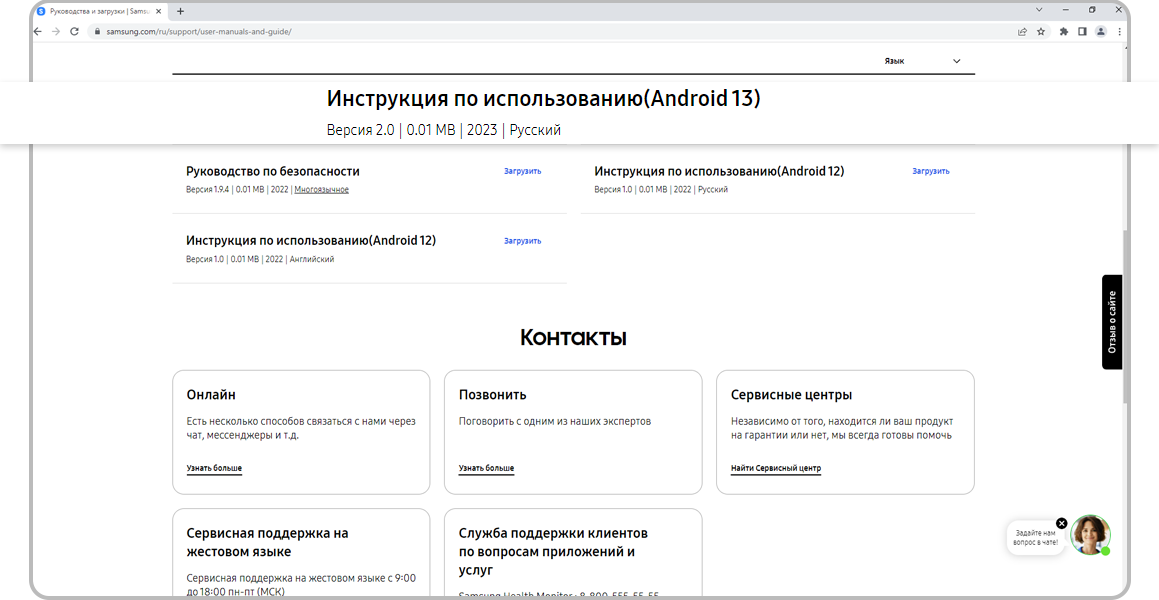Download the Russian Android 12 instruction manual

pyautogui.click(x=930, y=171)
